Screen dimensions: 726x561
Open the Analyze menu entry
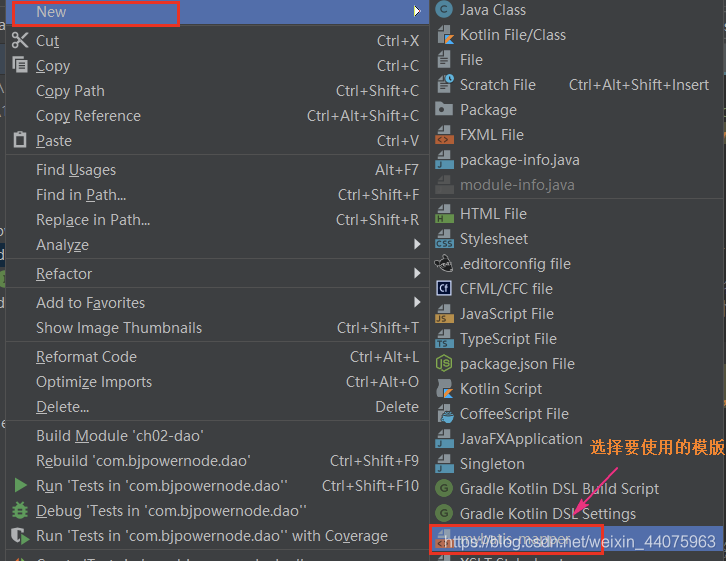tap(218, 245)
